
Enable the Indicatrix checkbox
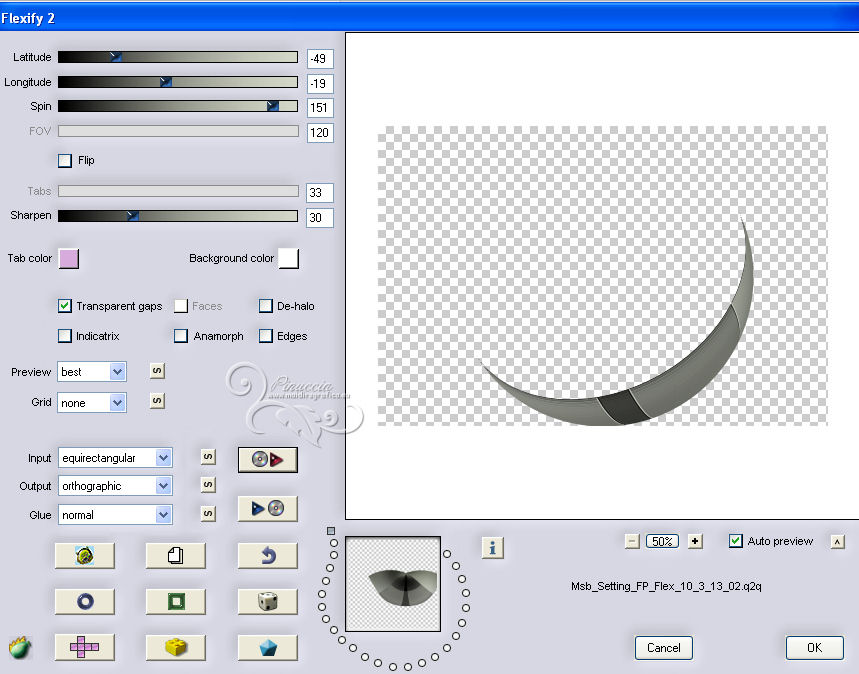(65, 336)
